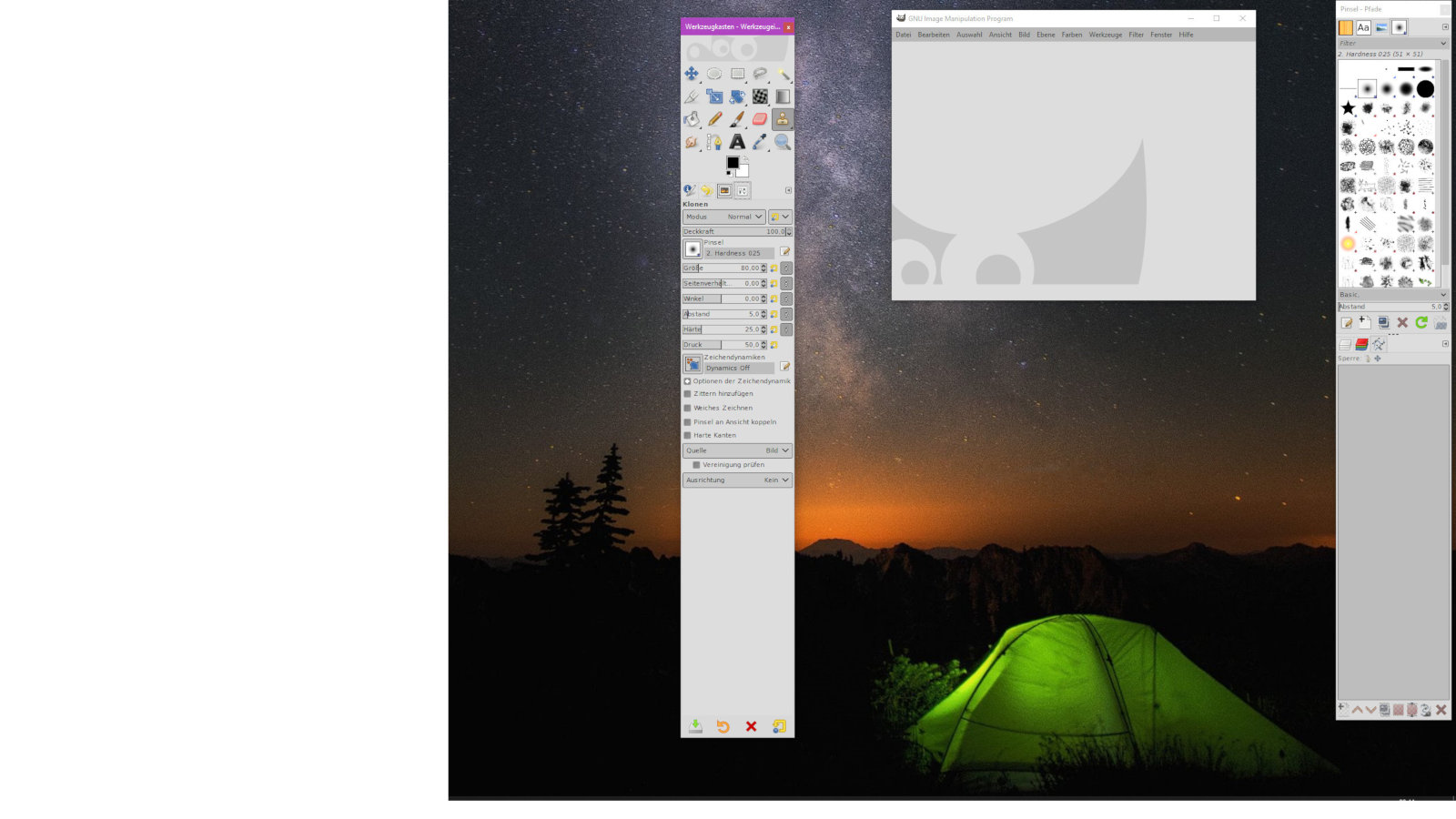
Task: Click the Hardness 025 brush name field
Action: click(x=739, y=253)
